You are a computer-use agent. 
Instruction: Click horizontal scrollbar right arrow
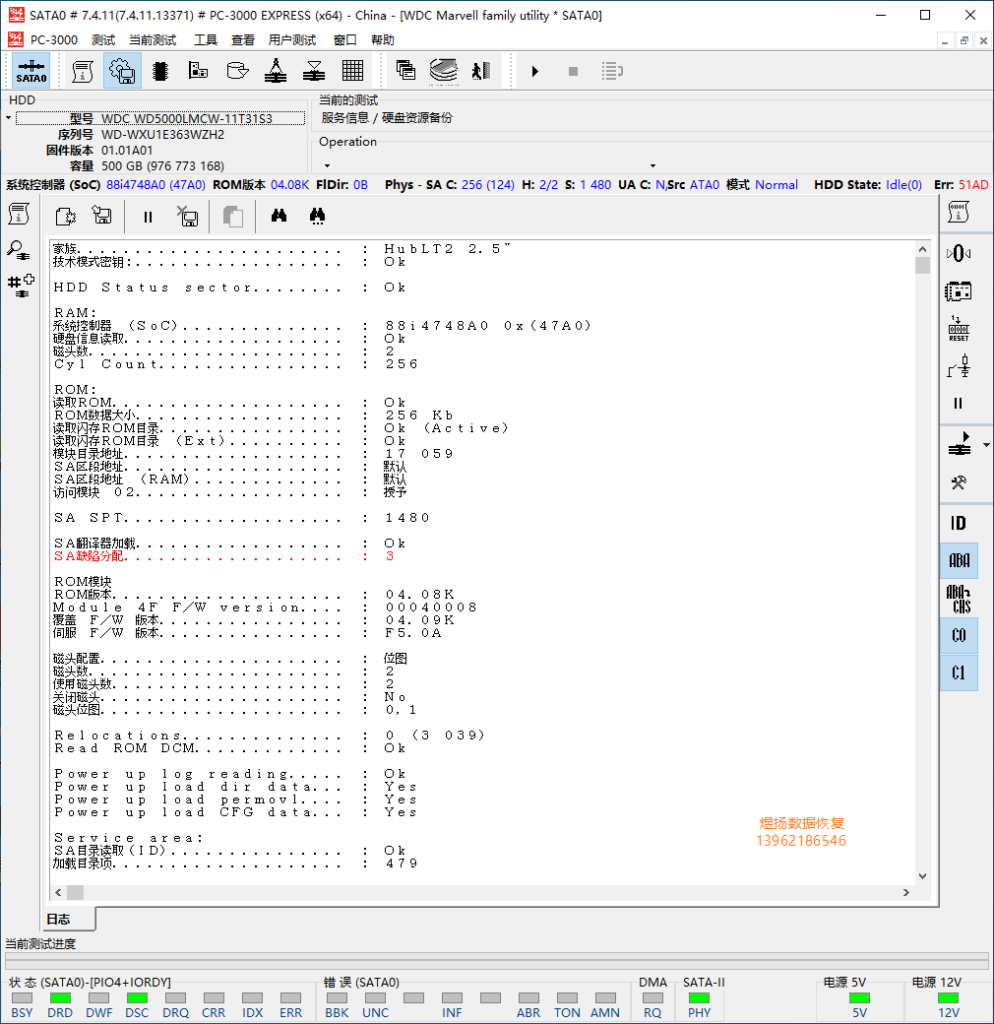click(906, 892)
